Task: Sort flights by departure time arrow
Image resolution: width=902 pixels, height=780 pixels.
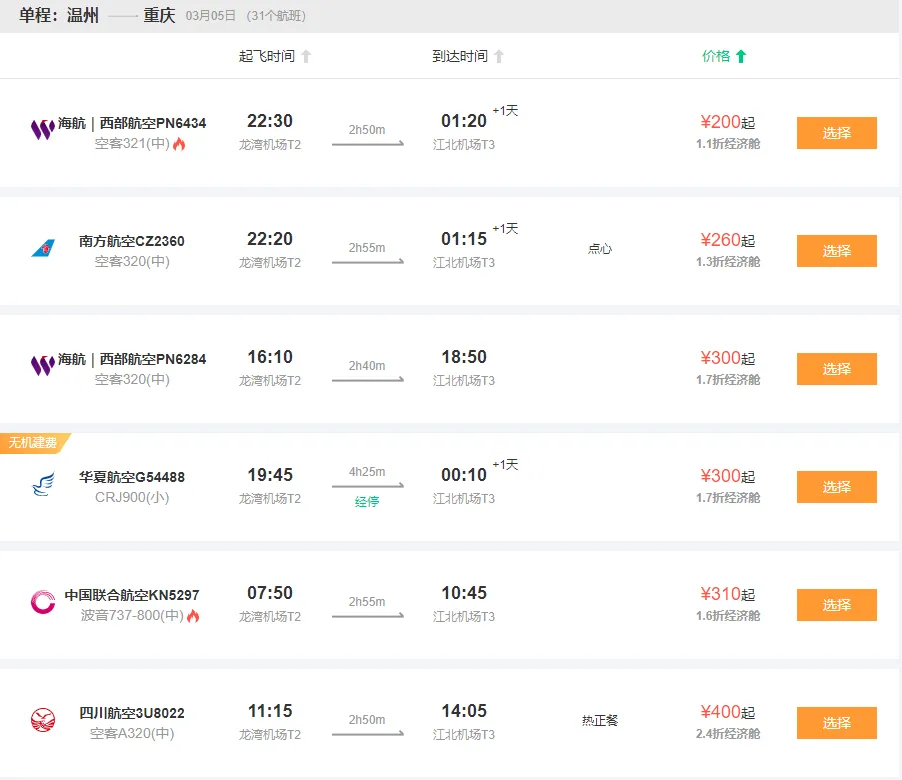Action: pos(306,57)
